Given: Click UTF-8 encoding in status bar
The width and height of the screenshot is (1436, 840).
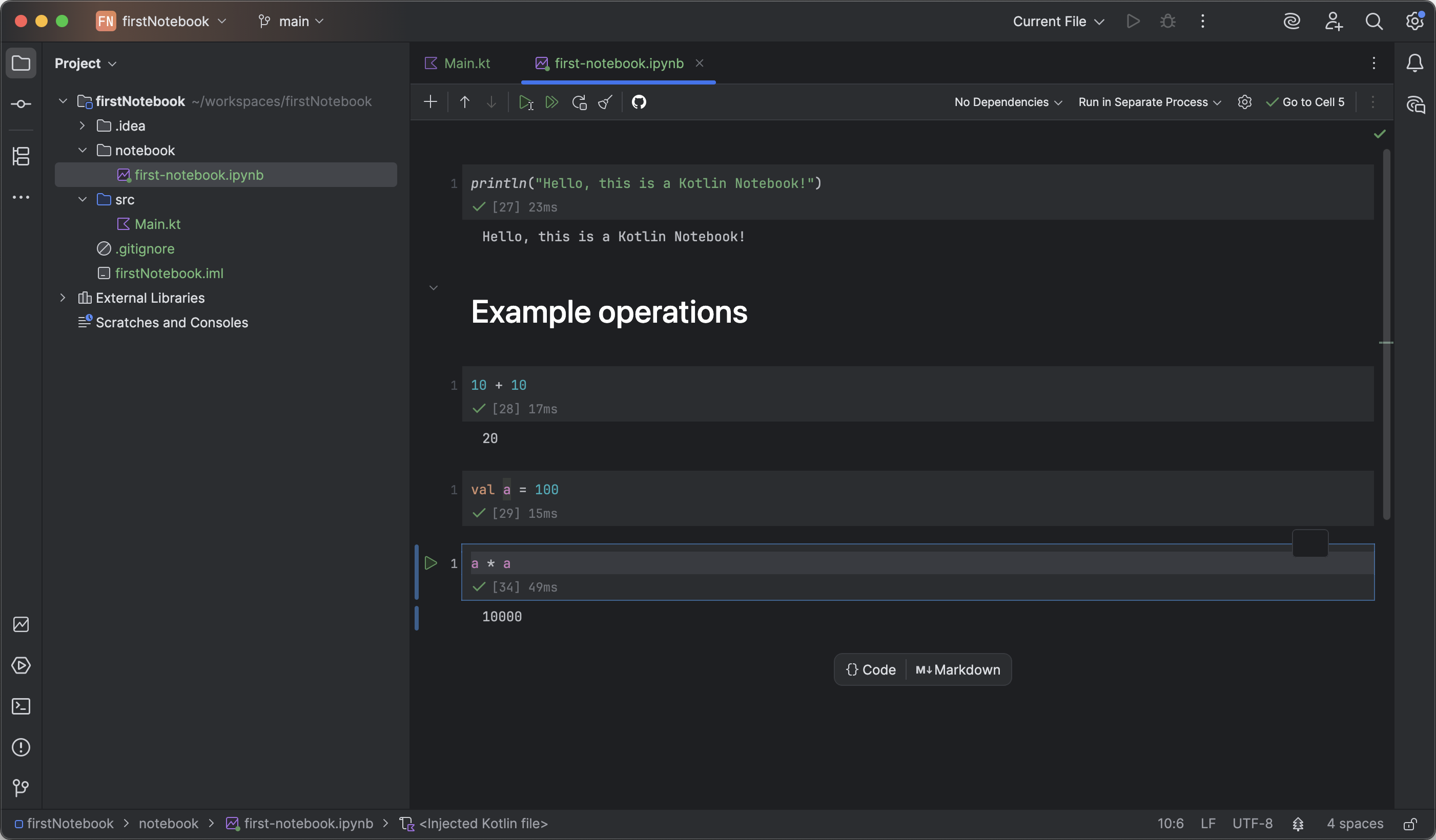Looking at the screenshot, I should 1252,824.
